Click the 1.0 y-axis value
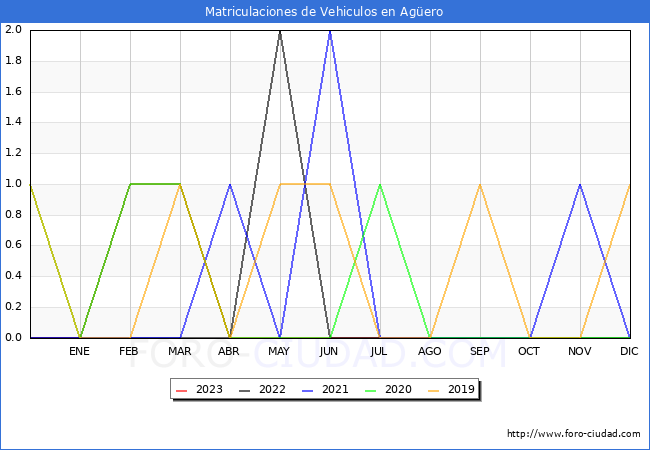The width and height of the screenshot is (650, 450). click(x=13, y=184)
